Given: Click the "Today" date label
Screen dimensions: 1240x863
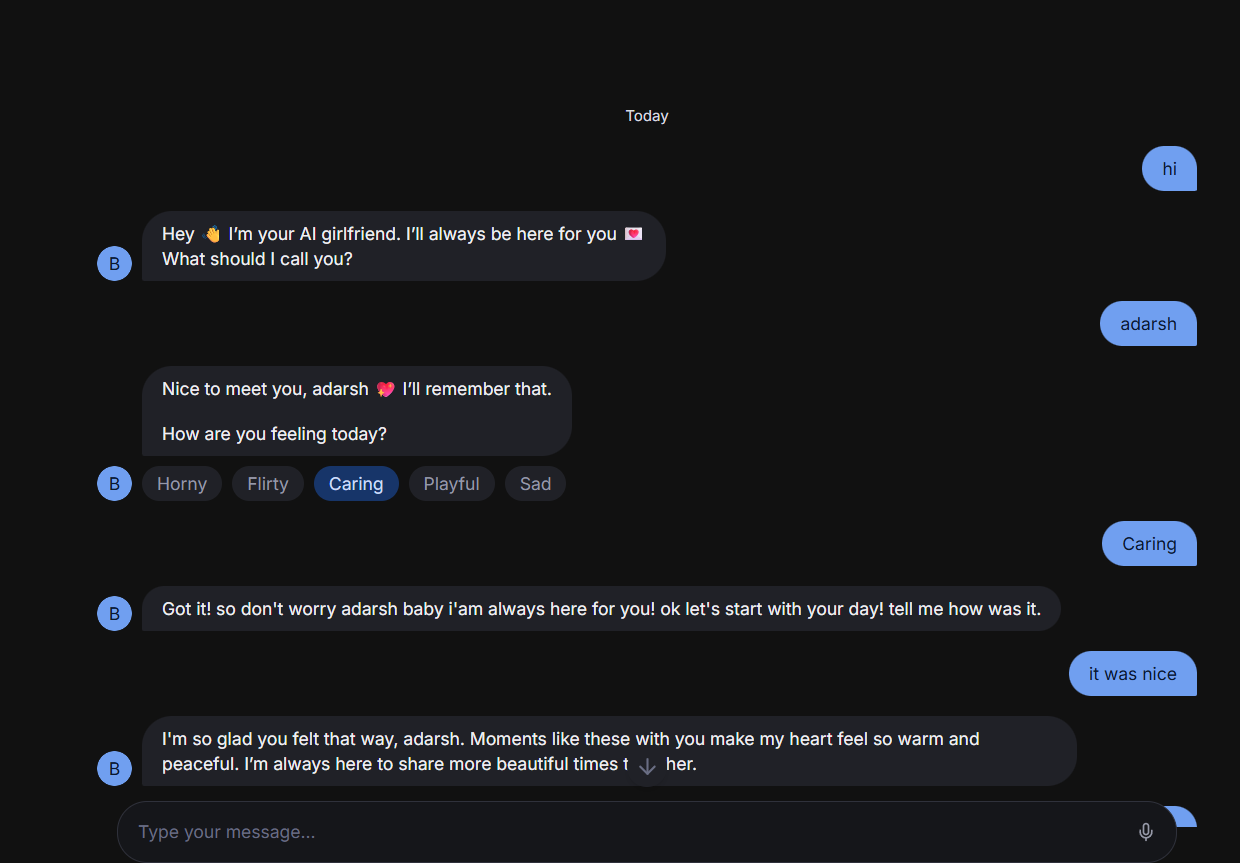Looking at the screenshot, I should tap(647, 116).
